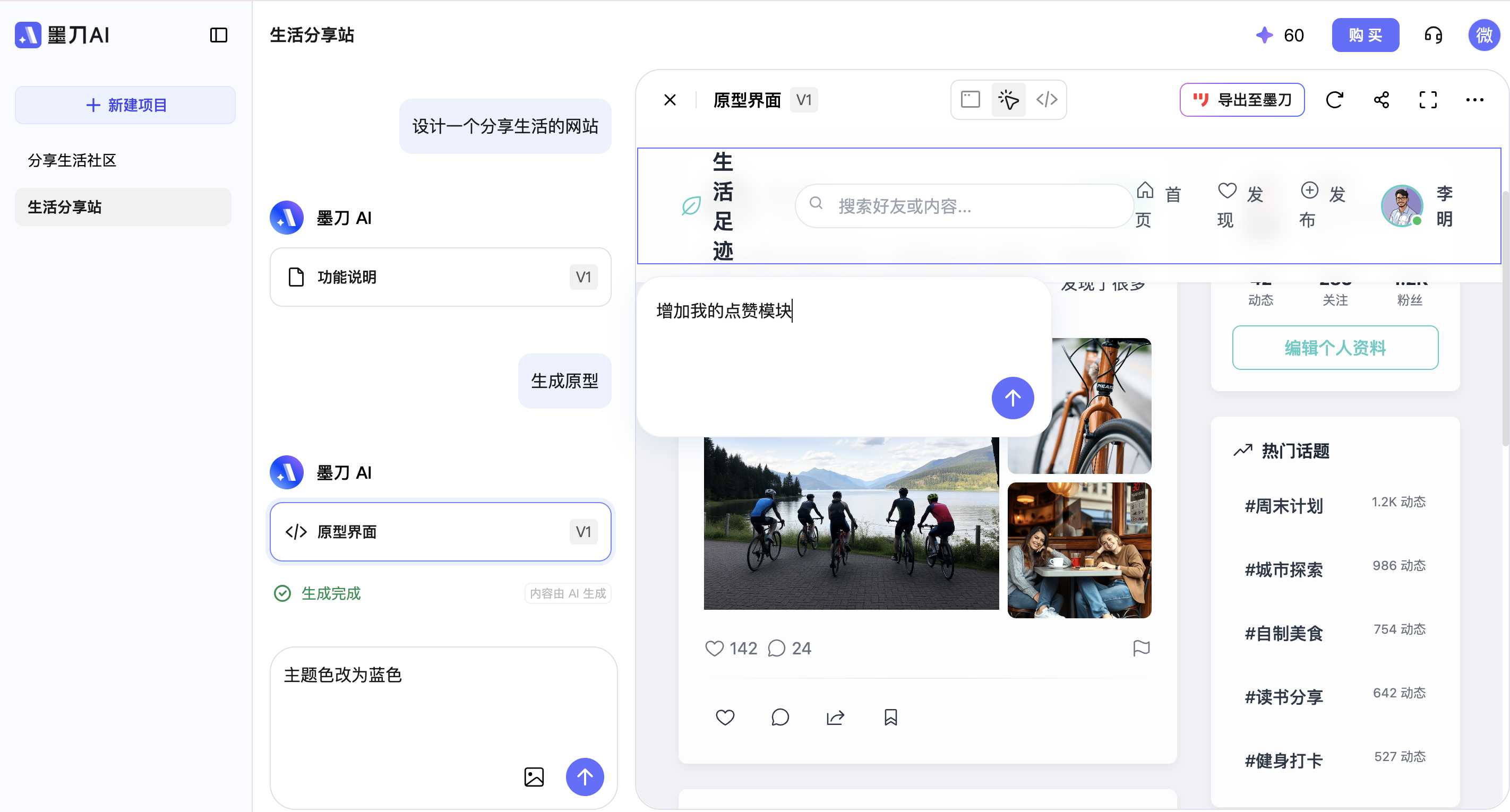Image resolution: width=1510 pixels, height=812 pixels.
Task: Switch to preview view mode icon
Action: (x=970, y=99)
